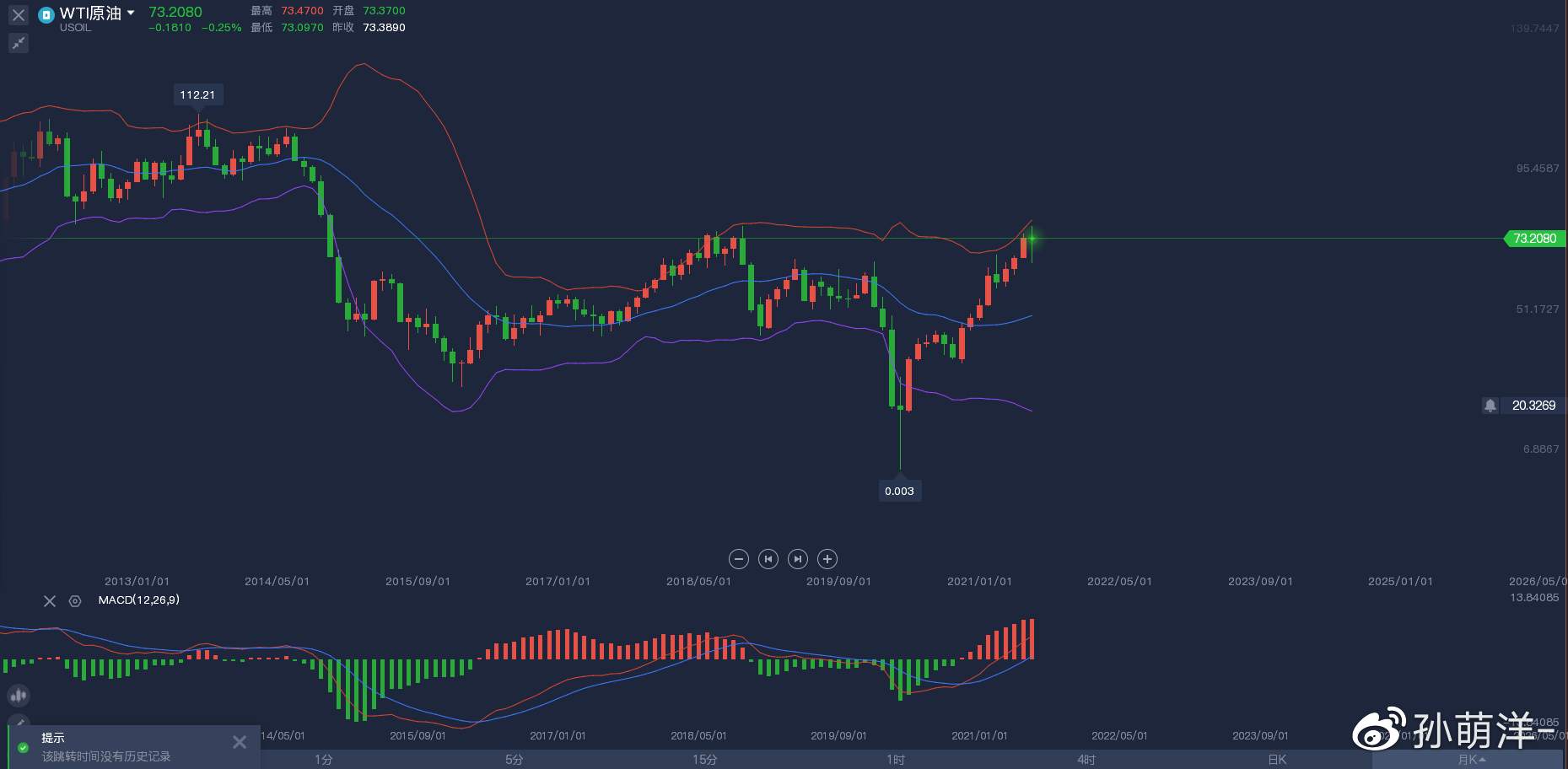The image size is (1568, 769).
Task: Click the 2021/01/01 date on main chart axis
Action: point(979,581)
